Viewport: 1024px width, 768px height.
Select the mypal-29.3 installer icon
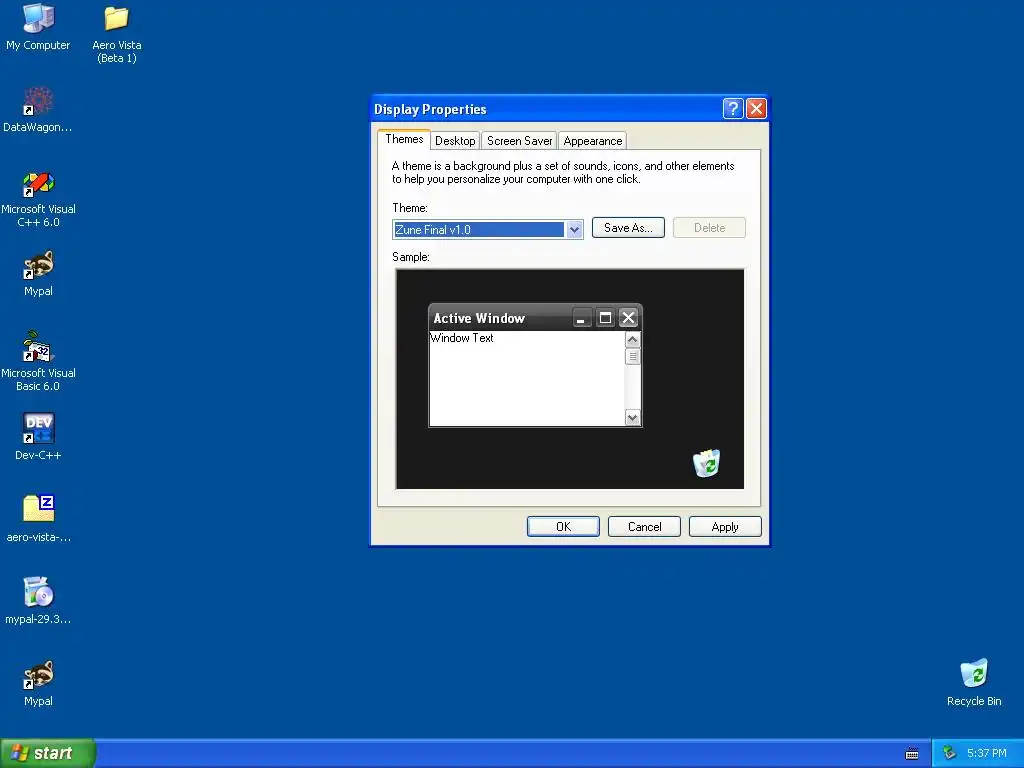(38, 601)
